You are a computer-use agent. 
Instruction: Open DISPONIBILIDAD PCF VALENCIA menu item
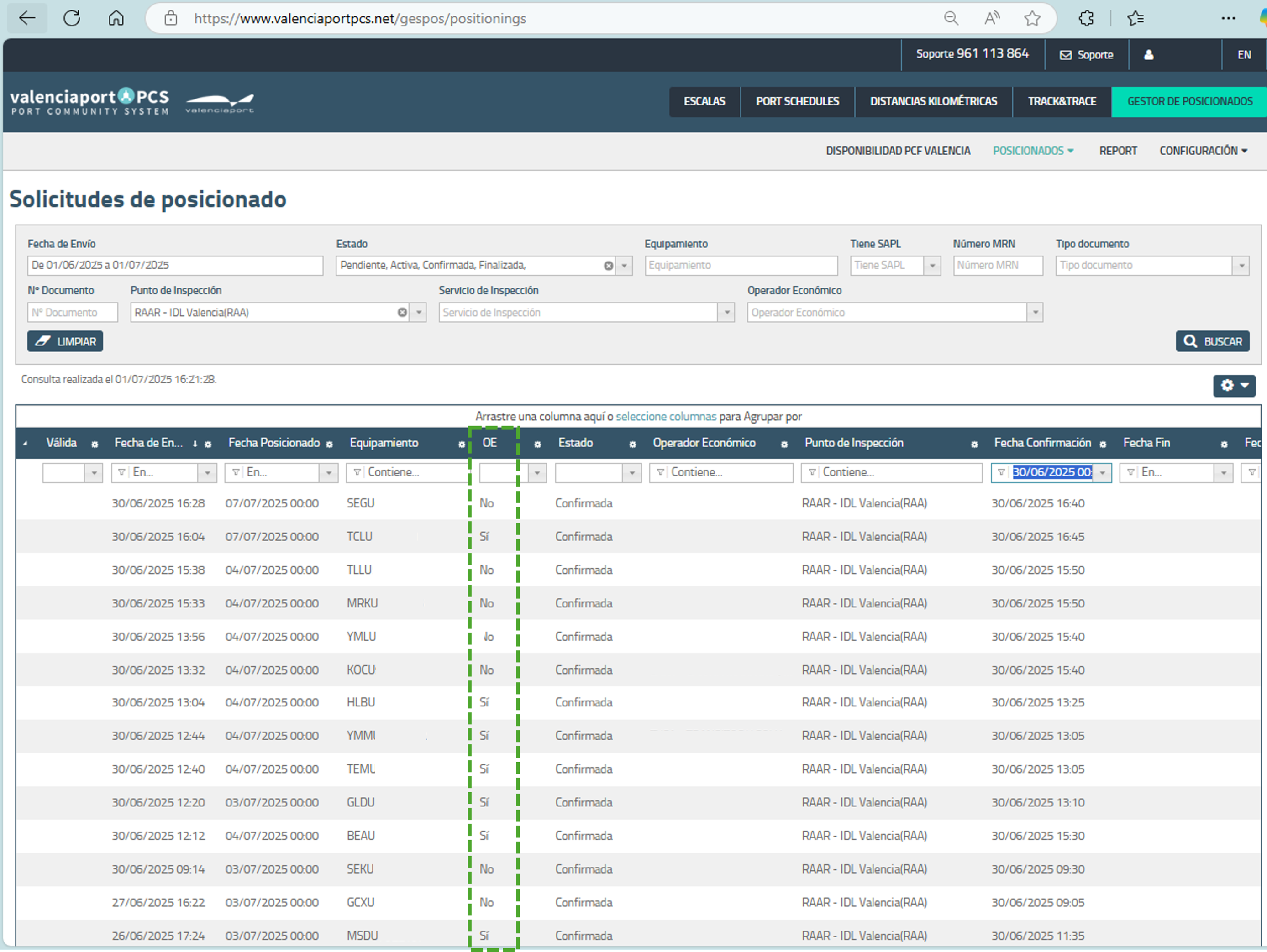(898, 151)
